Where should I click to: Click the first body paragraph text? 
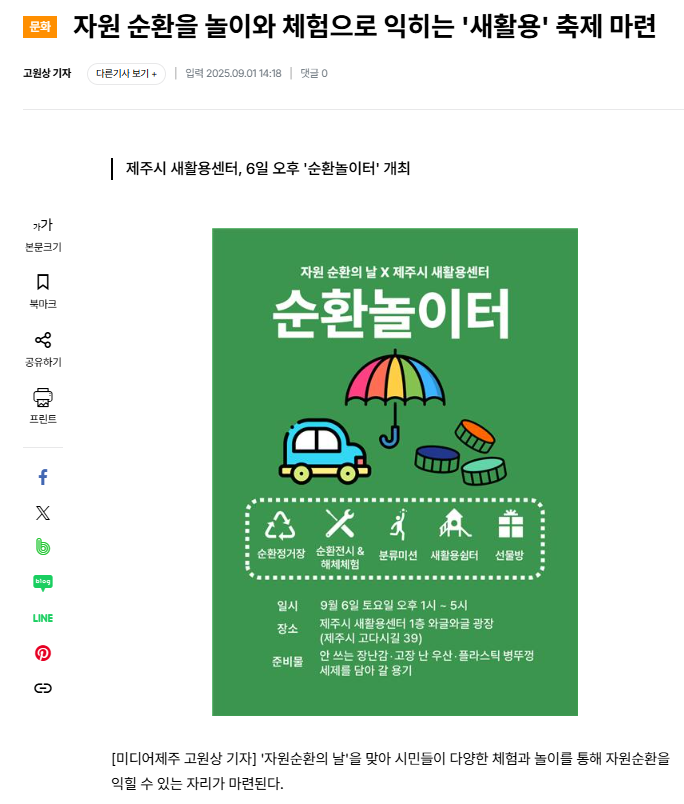391,771
